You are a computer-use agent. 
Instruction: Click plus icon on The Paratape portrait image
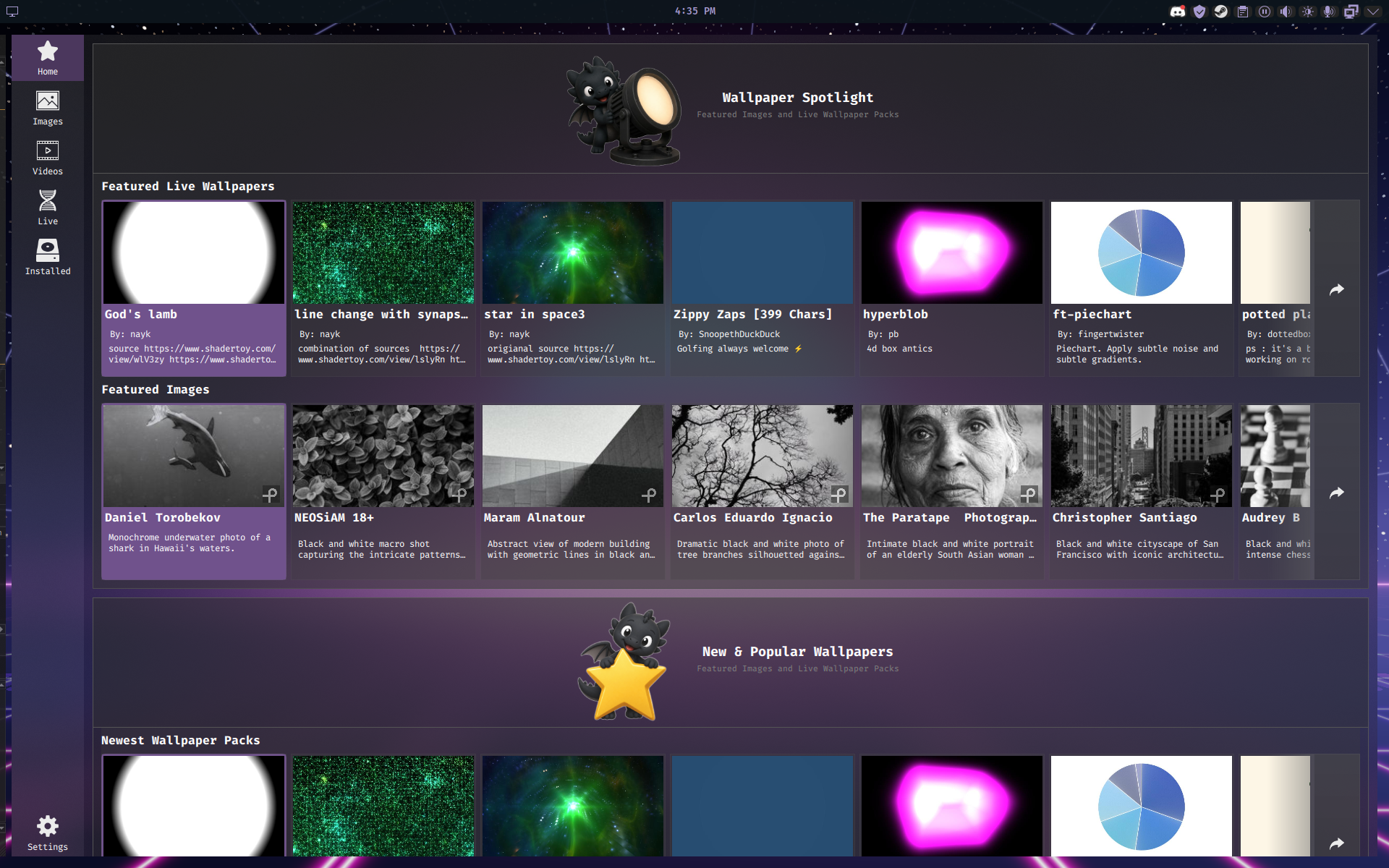coord(1028,495)
